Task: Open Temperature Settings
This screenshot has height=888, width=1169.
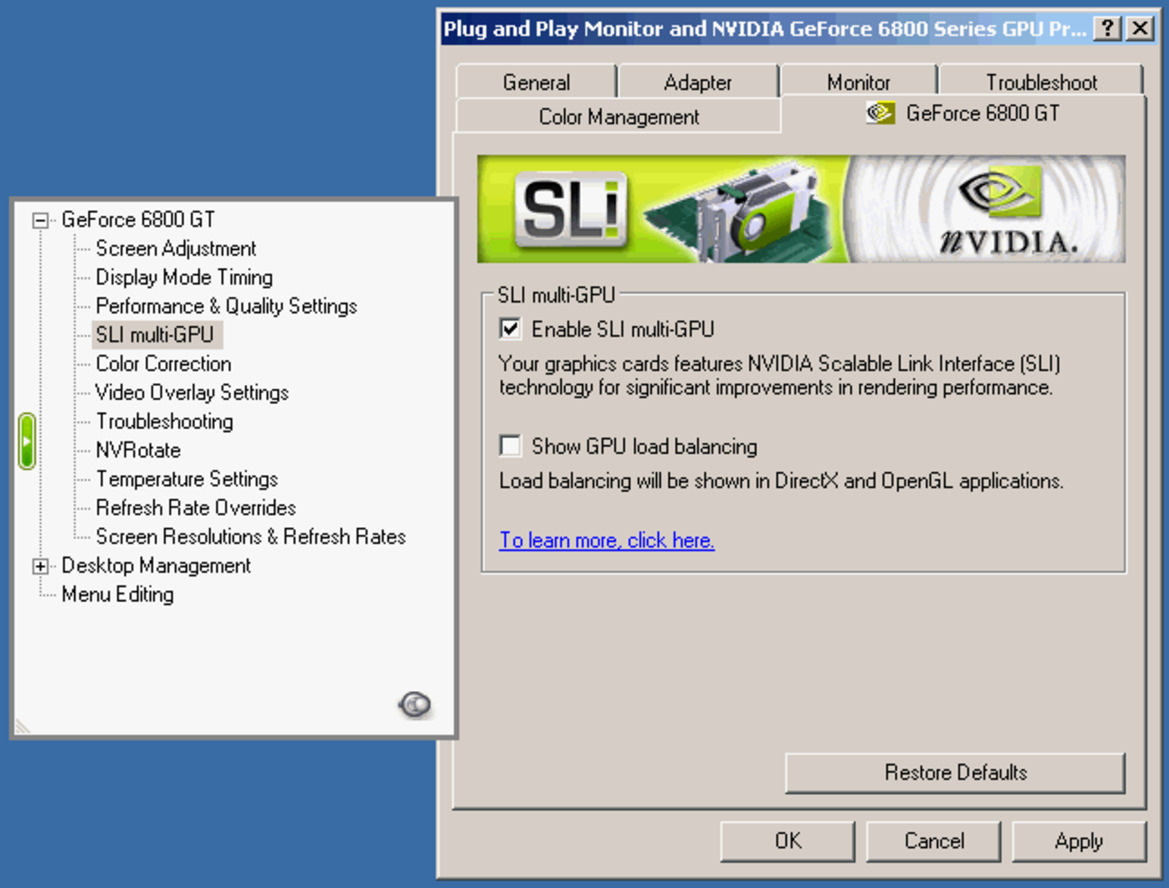Action: 187,479
